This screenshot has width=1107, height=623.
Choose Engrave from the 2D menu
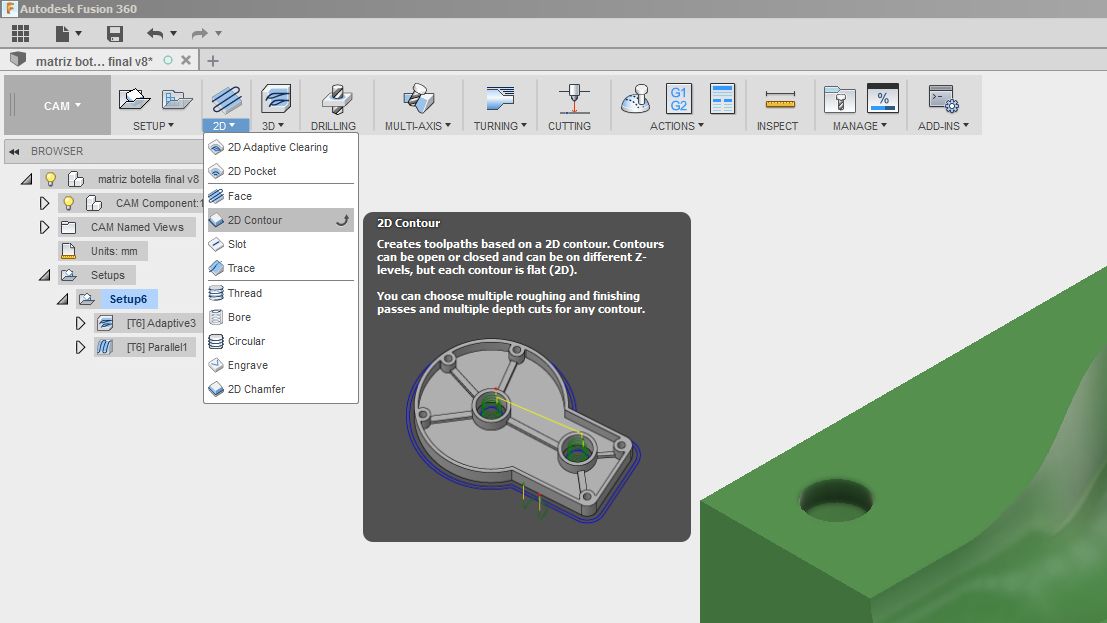280,365
